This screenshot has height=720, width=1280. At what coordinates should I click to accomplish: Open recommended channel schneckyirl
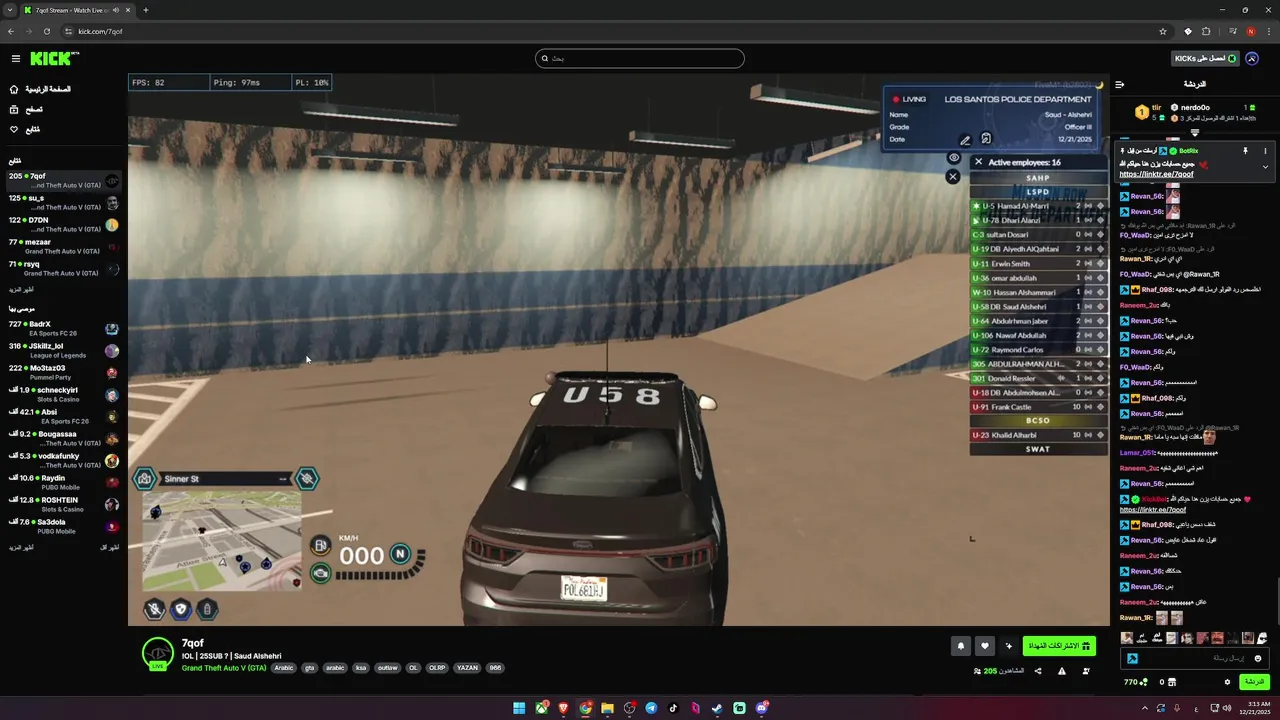[62, 395]
